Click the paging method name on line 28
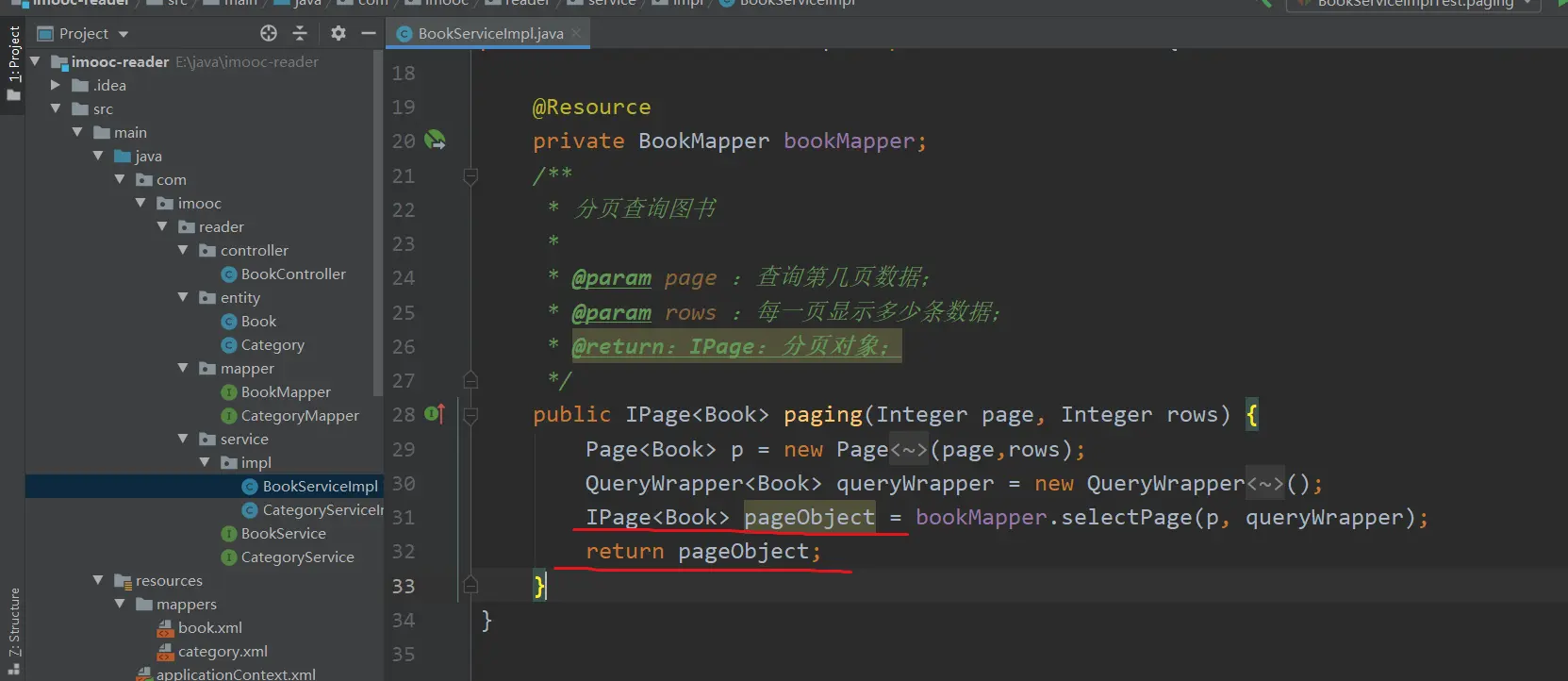1568x681 pixels. tap(823, 414)
